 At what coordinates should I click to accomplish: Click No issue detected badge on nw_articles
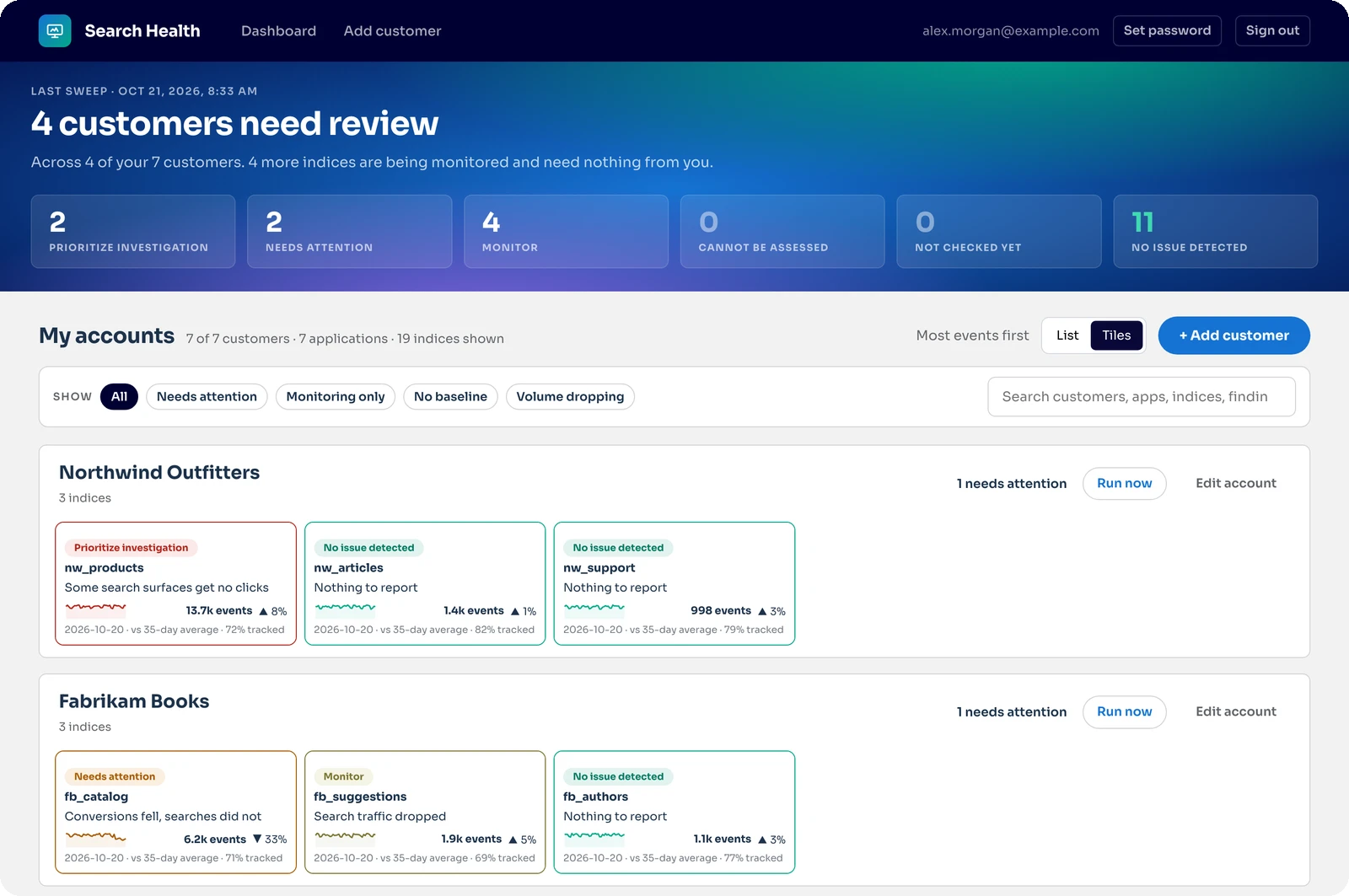tap(368, 548)
